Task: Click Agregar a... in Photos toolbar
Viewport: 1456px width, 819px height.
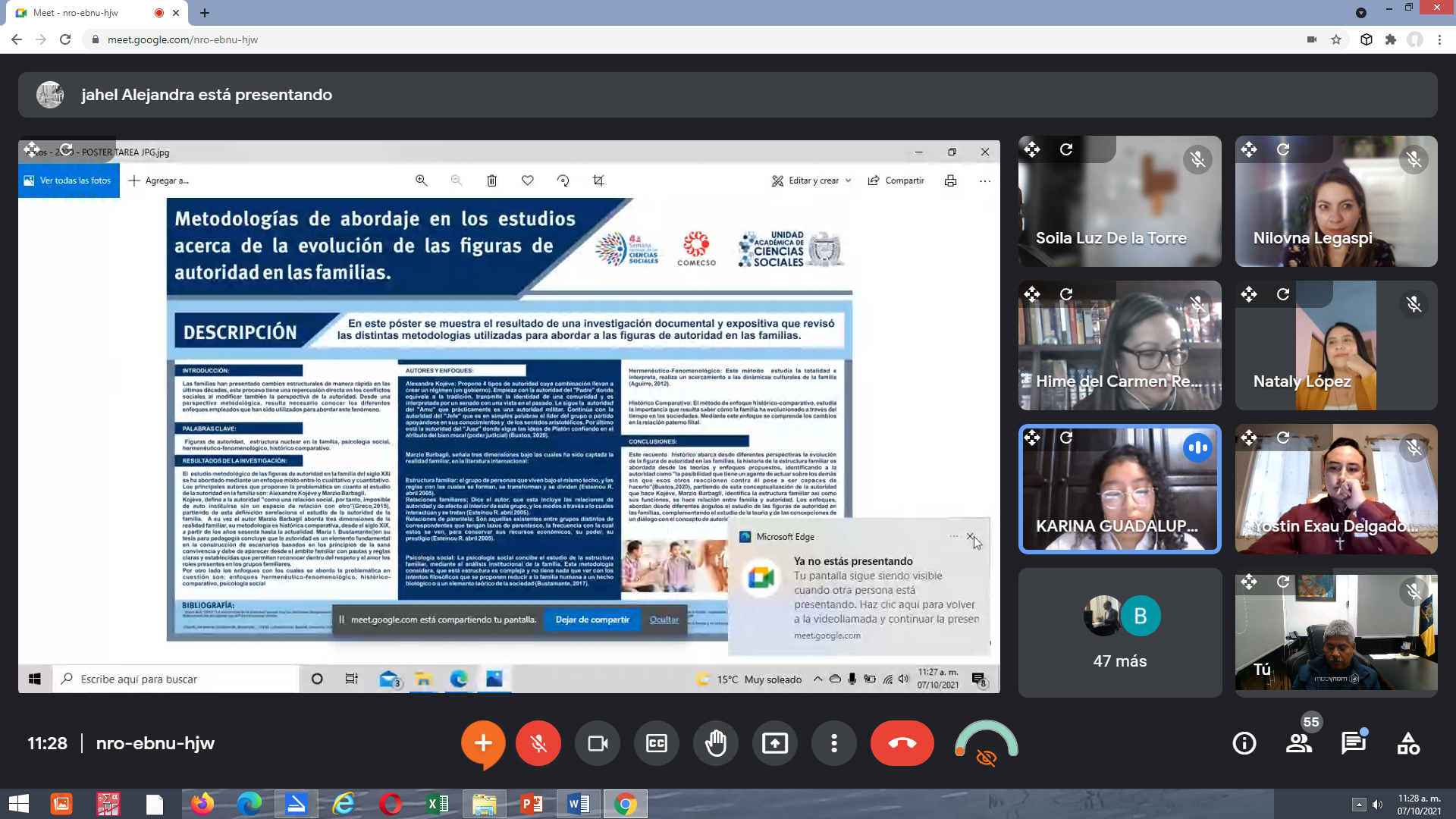Action: [x=159, y=180]
